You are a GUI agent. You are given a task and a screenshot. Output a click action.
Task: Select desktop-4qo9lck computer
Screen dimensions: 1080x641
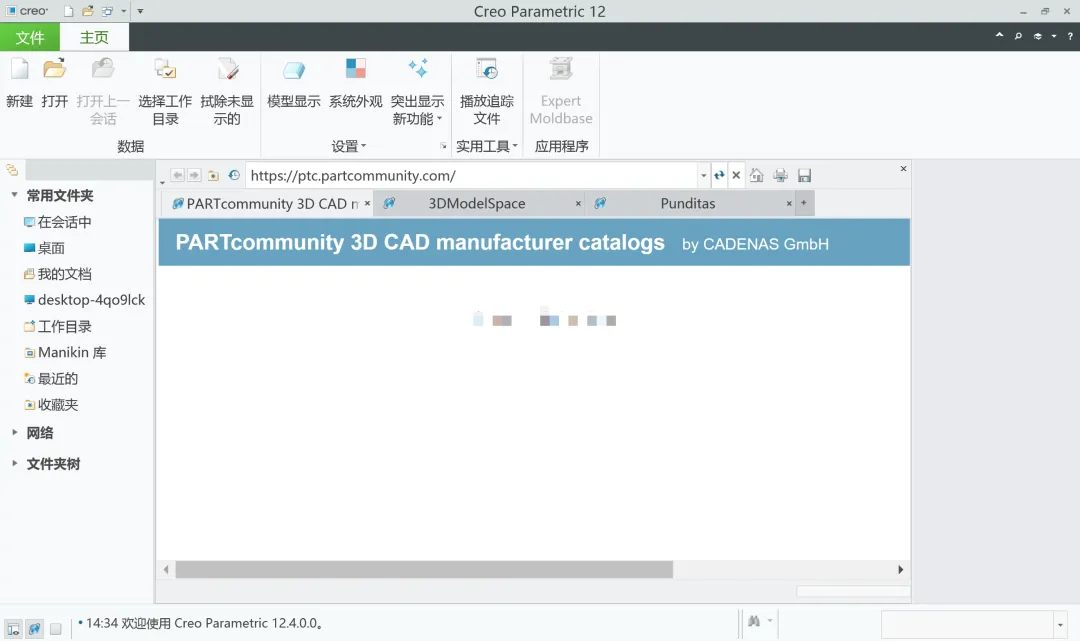[85, 300]
